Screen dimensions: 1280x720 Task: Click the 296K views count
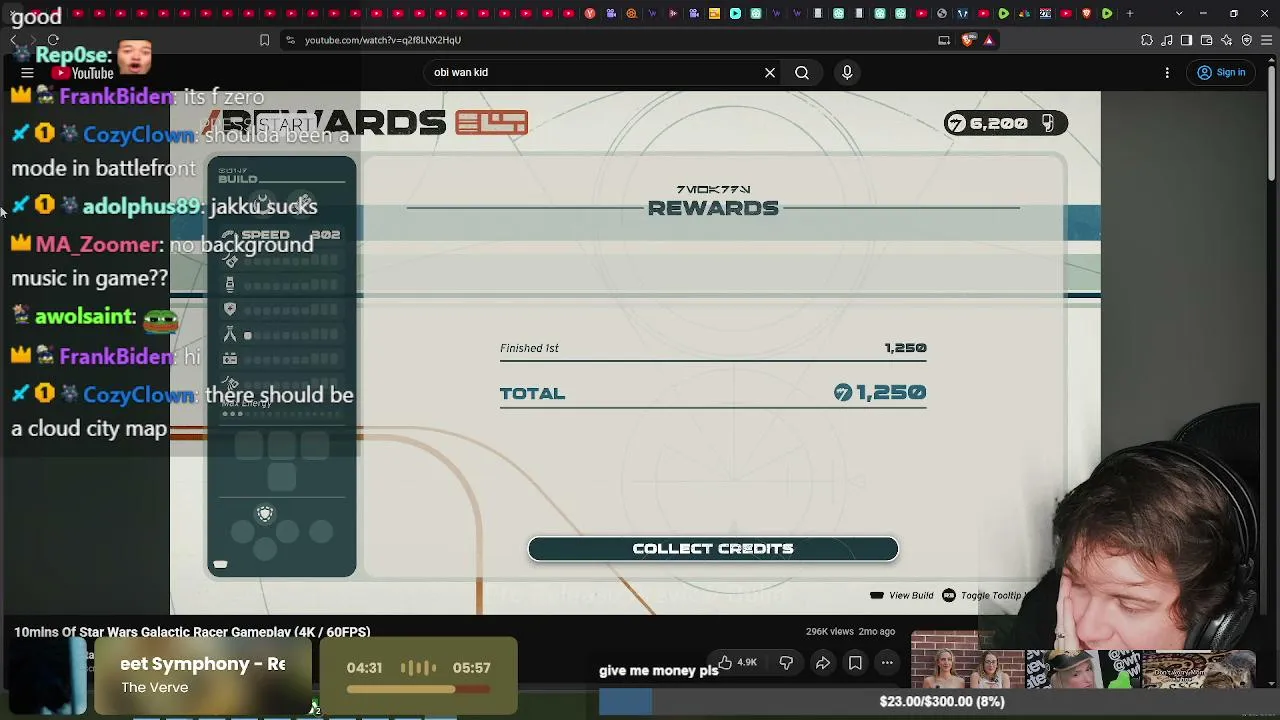tap(830, 632)
